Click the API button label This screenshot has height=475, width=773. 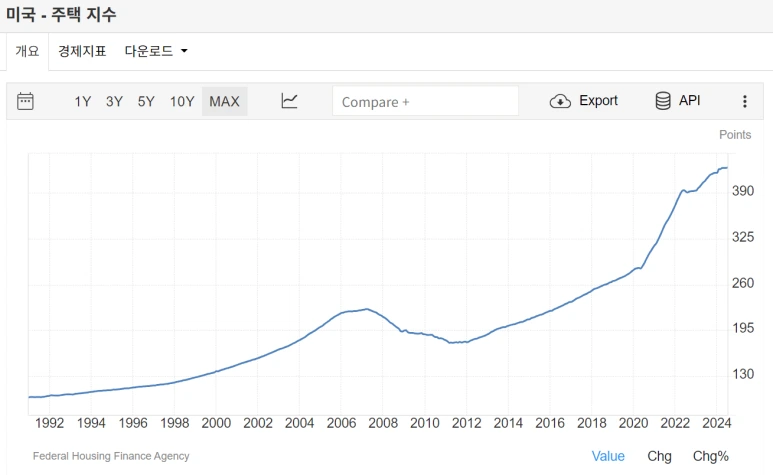pos(689,101)
